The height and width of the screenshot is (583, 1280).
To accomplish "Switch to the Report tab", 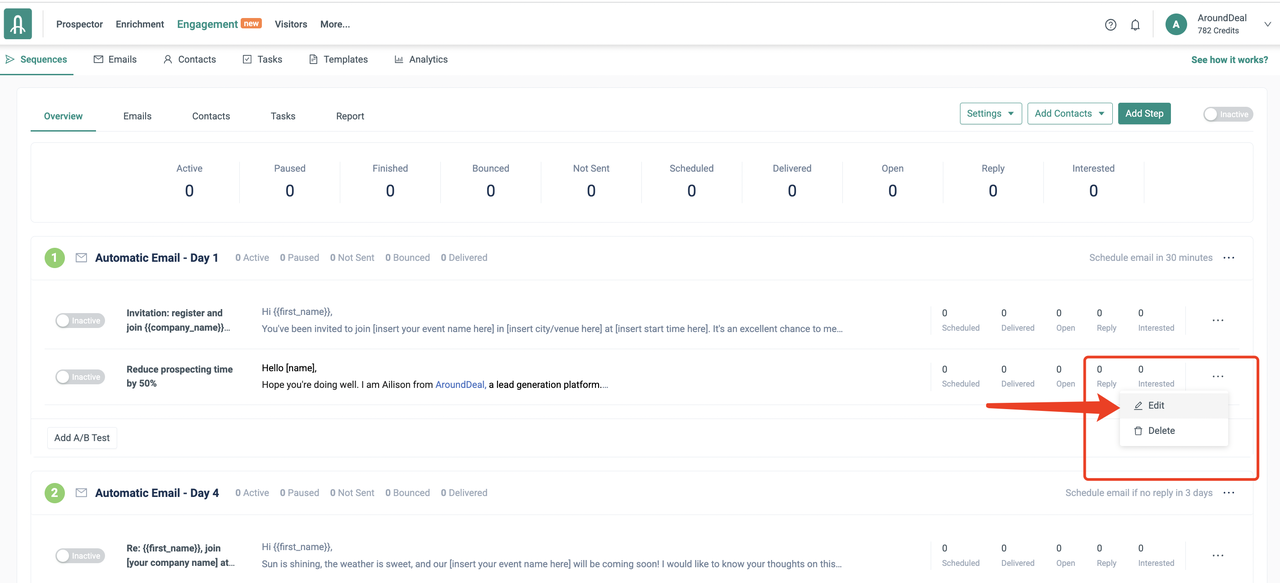I will (x=350, y=116).
